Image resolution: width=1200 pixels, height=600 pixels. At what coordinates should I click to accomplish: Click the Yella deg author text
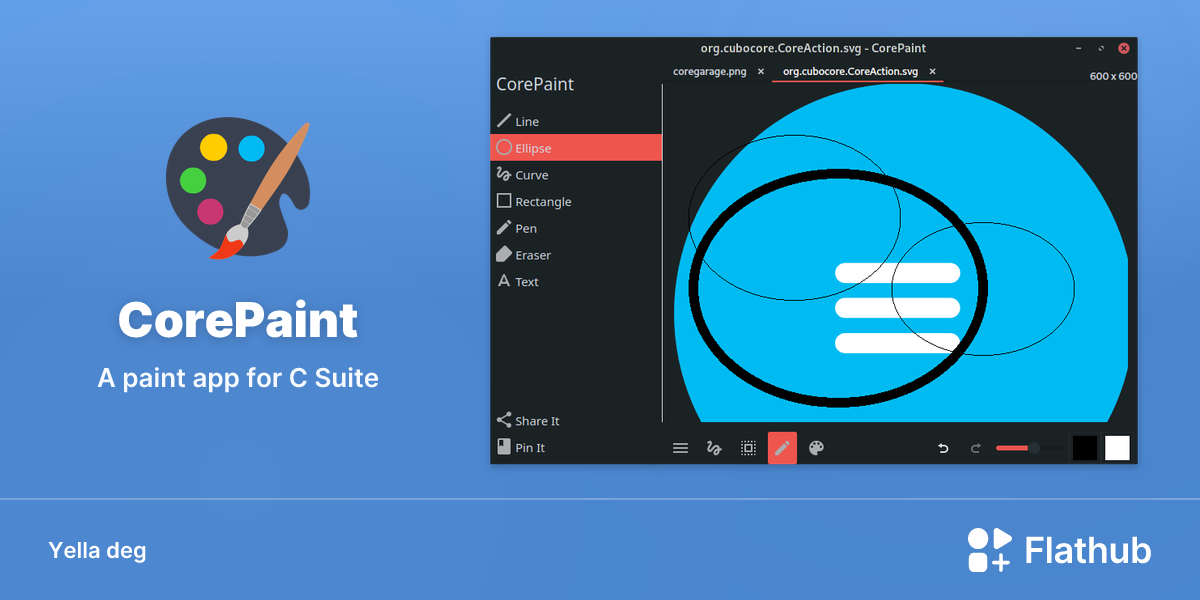point(97,550)
